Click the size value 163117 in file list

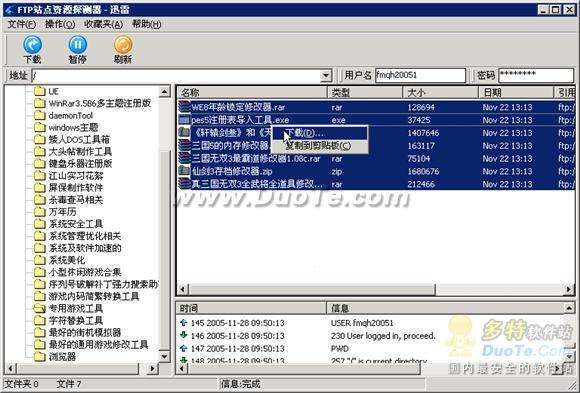point(421,146)
